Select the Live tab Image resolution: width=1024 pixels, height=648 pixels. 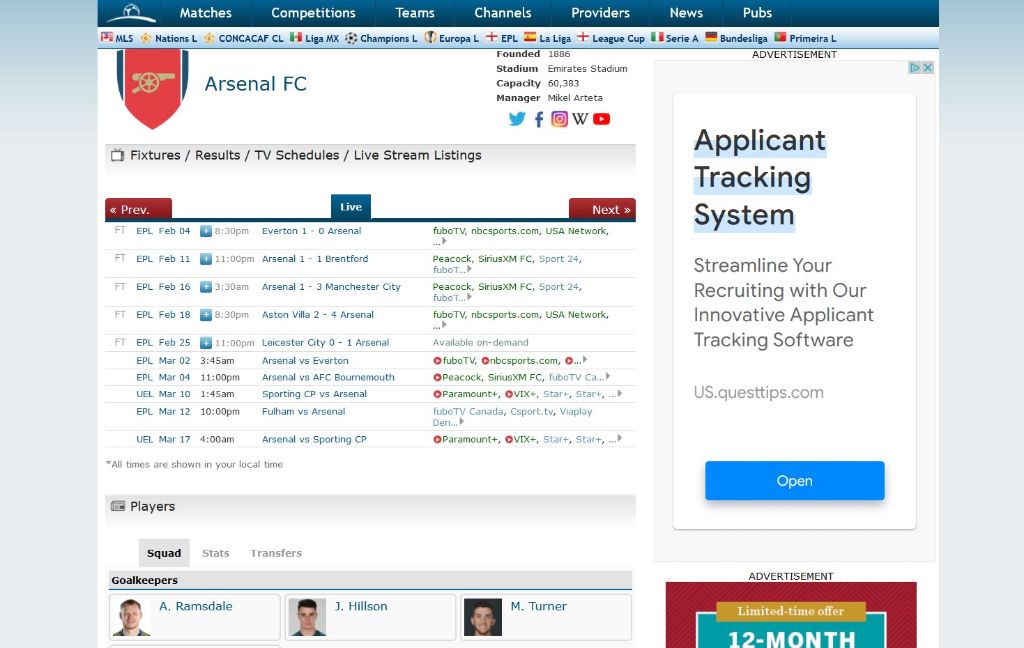351,207
